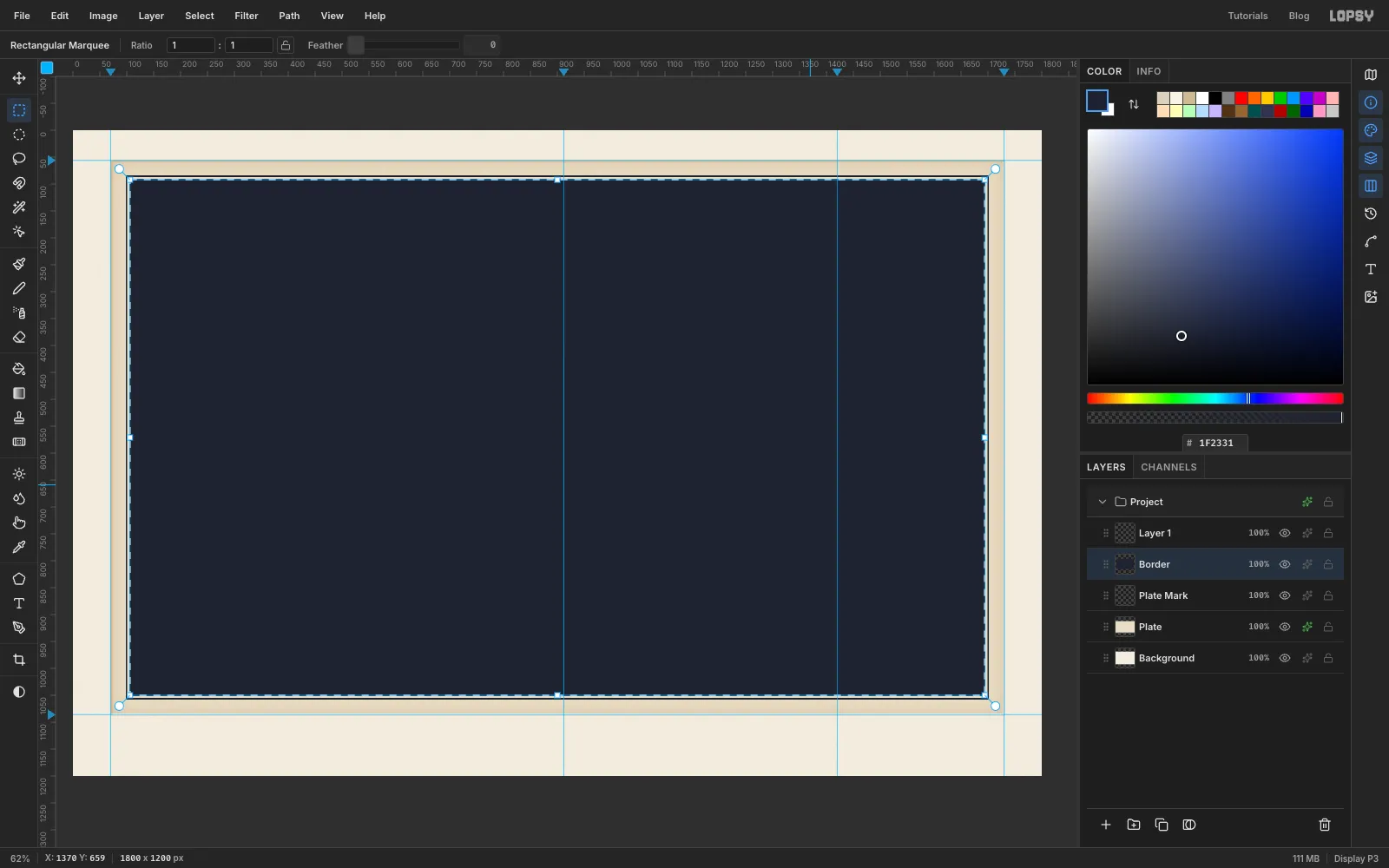Create a new layer group folder

[1134, 825]
